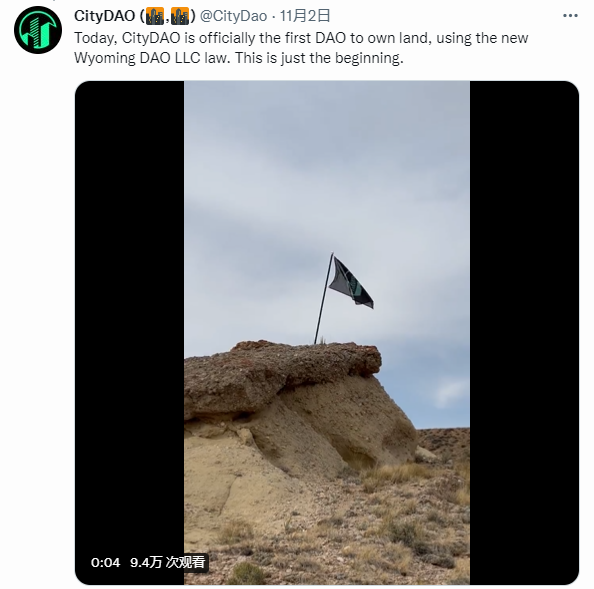Click the first cityscape emoji in name
Viewport: 594px width, 589px height.
pos(155,16)
